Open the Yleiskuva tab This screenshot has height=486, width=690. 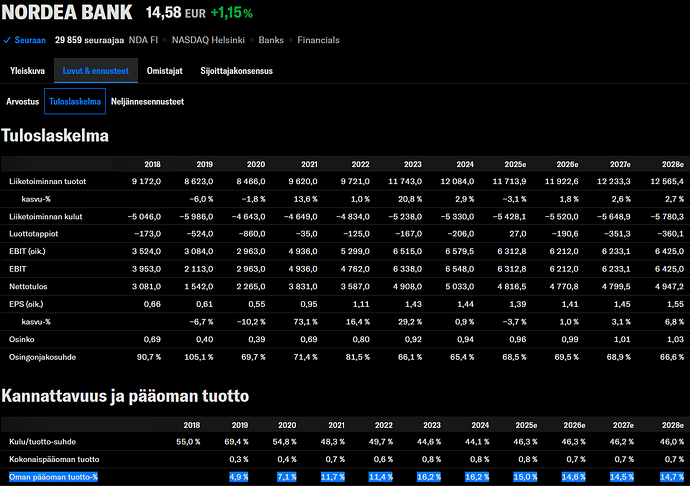point(27,71)
